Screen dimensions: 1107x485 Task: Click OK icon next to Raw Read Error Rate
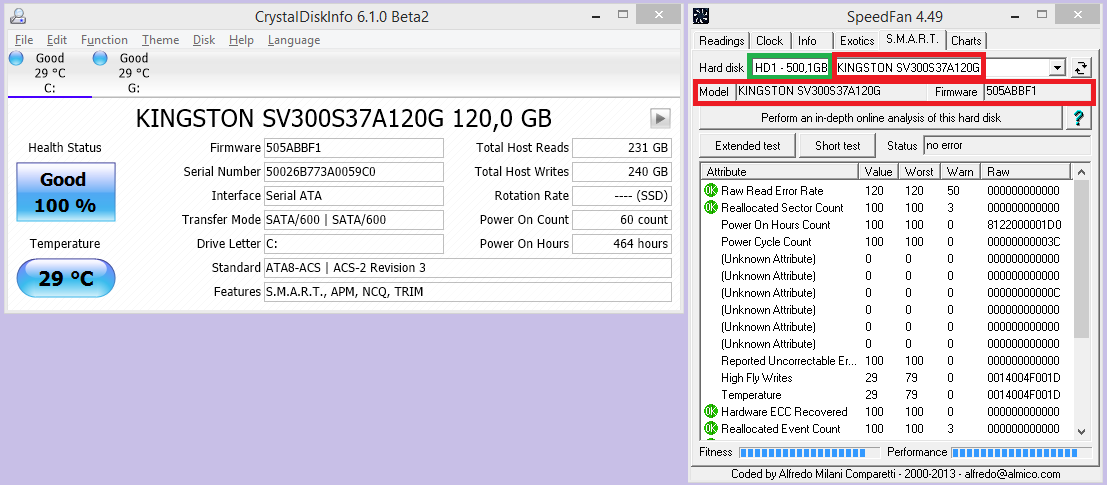coord(710,191)
